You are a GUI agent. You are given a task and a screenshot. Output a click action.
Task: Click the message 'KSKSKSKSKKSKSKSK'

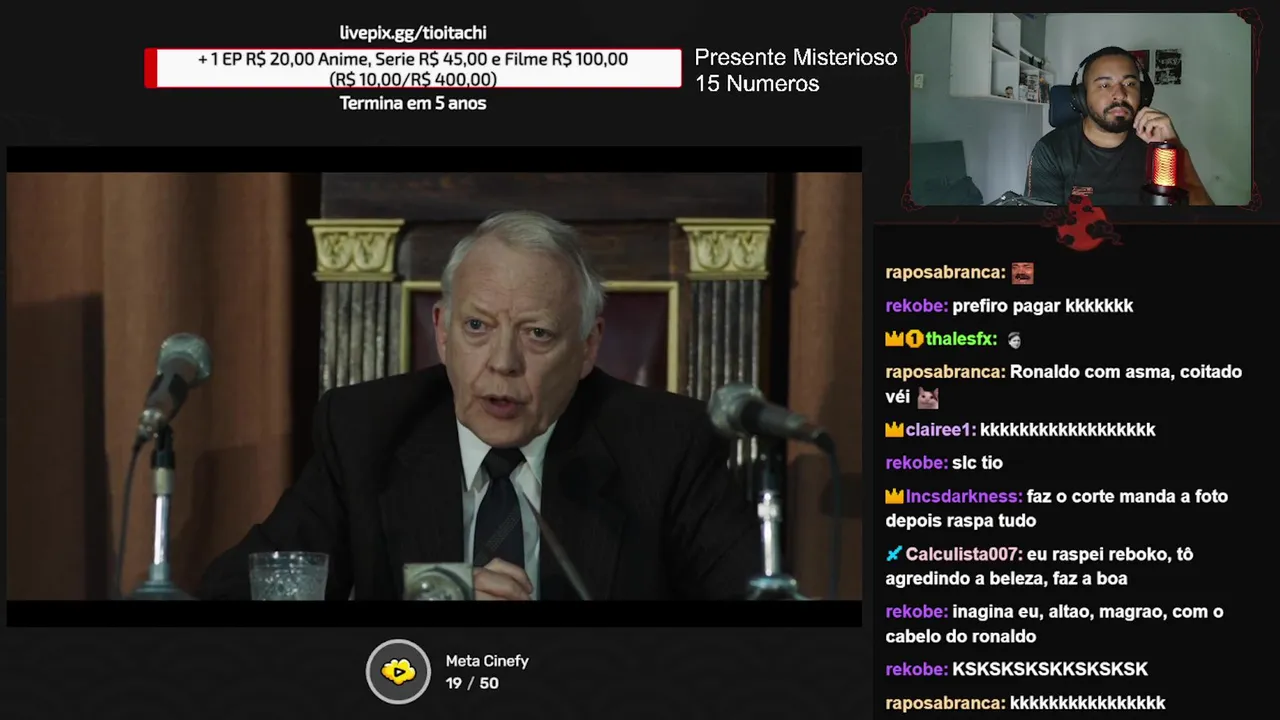click(1050, 669)
